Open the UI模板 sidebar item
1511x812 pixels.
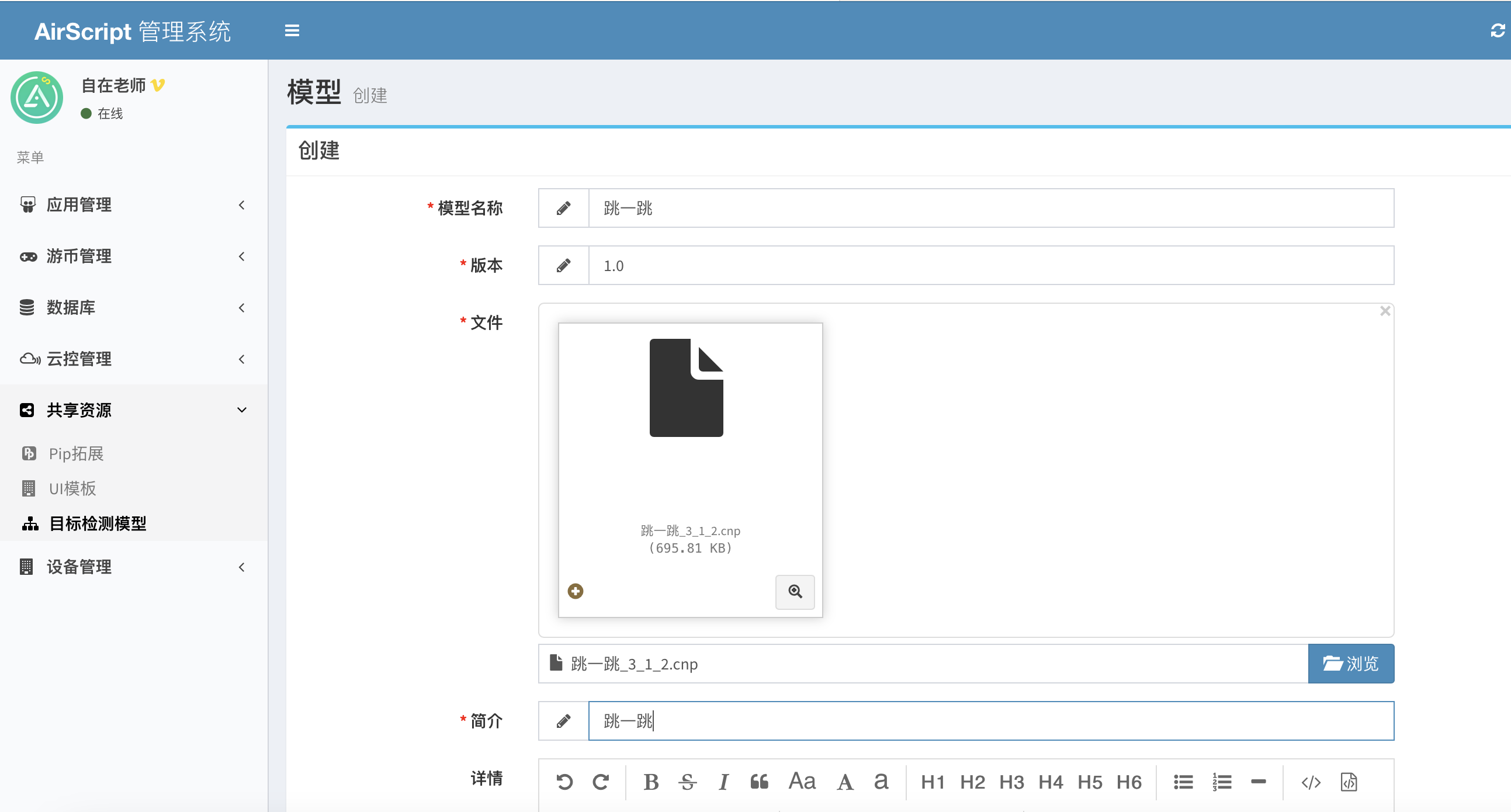click(x=72, y=488)
